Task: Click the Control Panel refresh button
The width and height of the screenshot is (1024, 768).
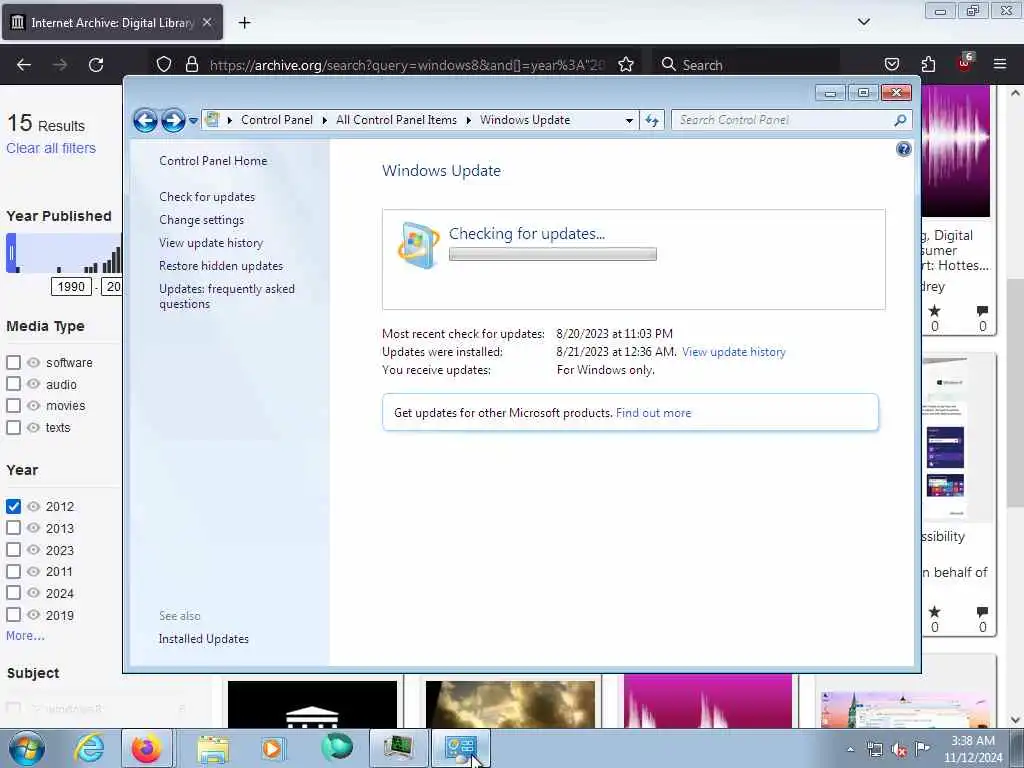Action: point(652,120)
